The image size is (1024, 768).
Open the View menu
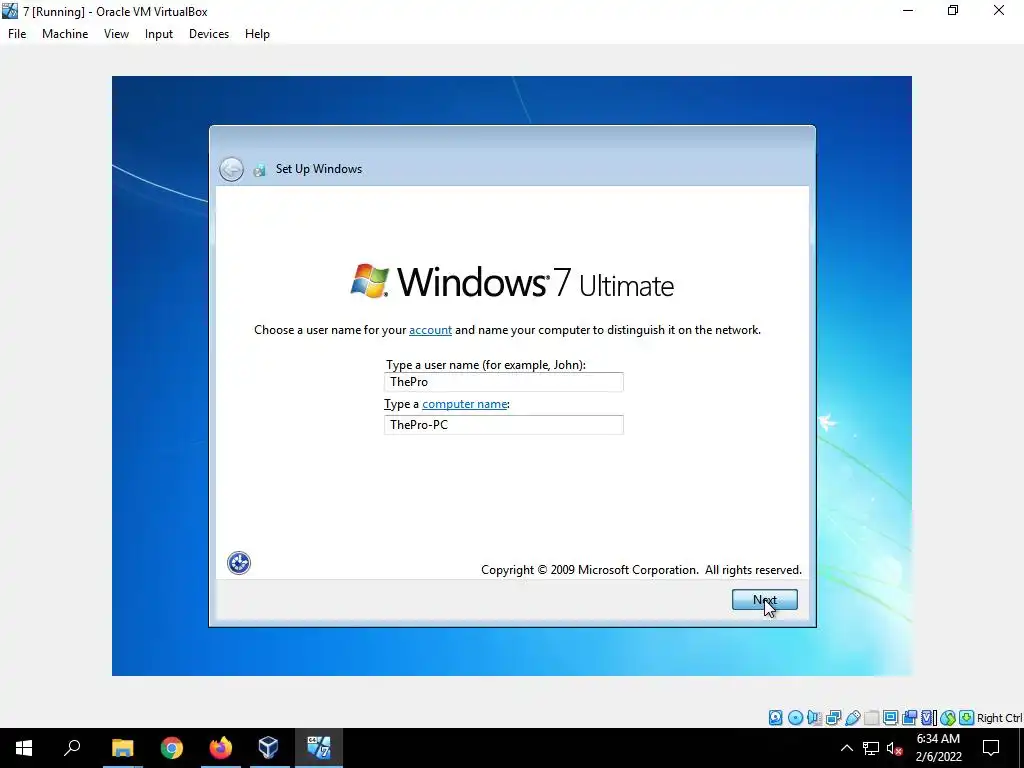[x=116, y=34]
